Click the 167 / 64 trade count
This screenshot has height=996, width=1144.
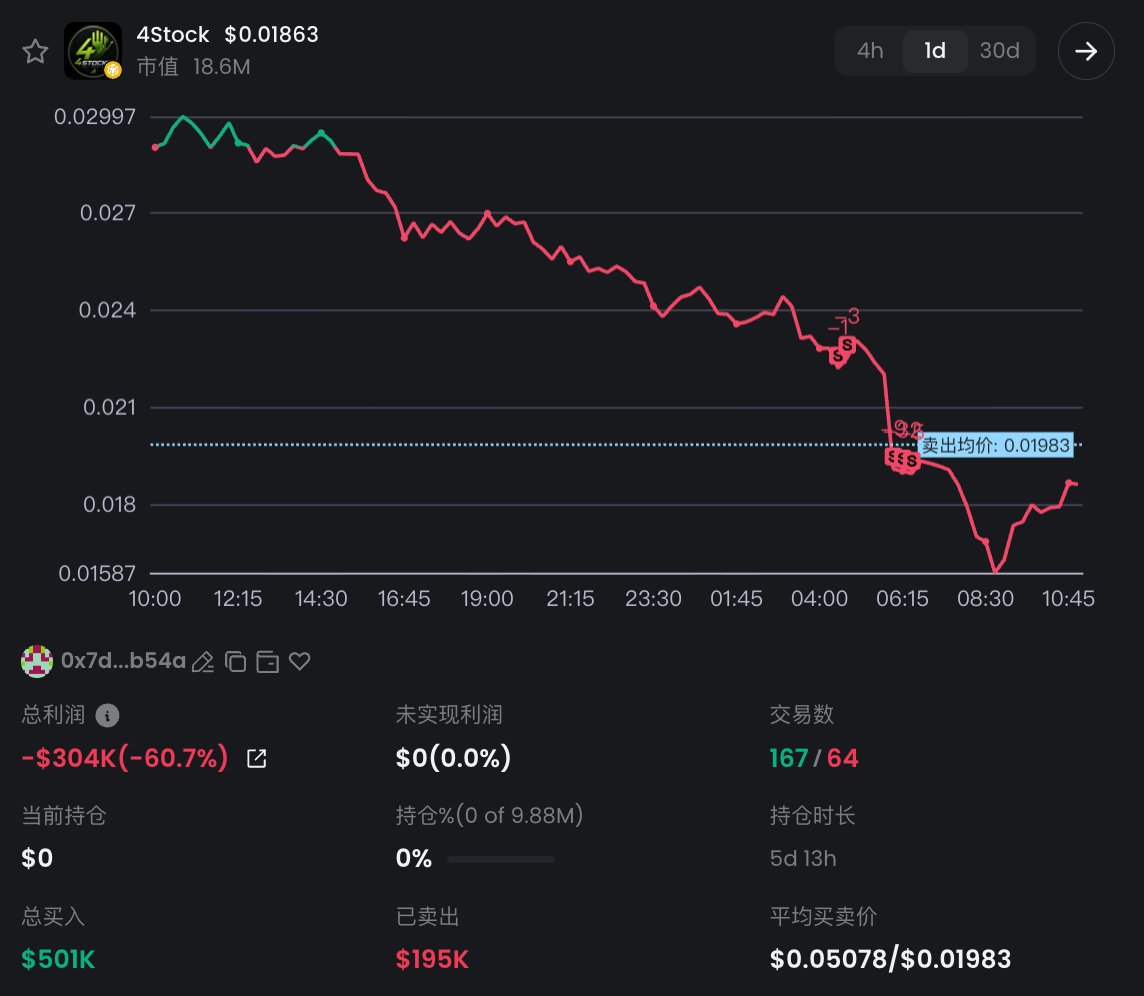813,758
